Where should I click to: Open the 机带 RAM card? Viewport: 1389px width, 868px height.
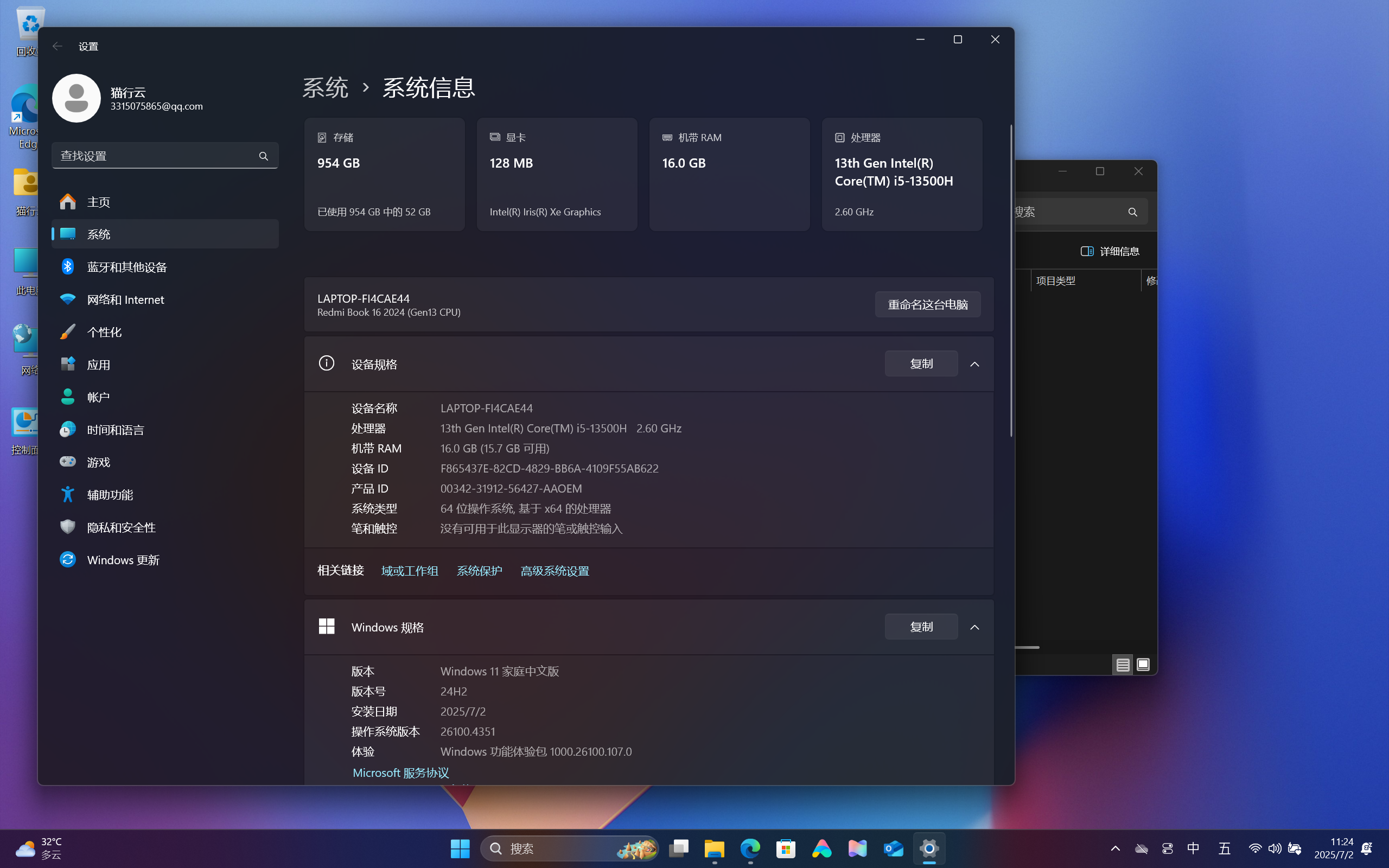pos(730,175)
